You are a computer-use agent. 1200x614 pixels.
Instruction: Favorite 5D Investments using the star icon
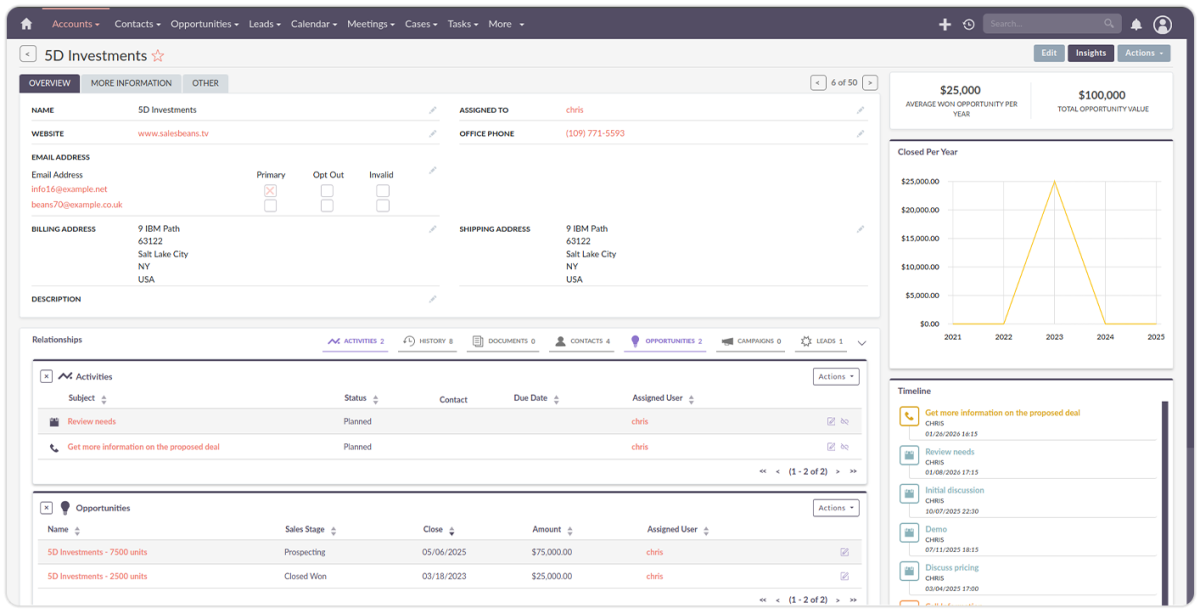click(x=158, y=56)
